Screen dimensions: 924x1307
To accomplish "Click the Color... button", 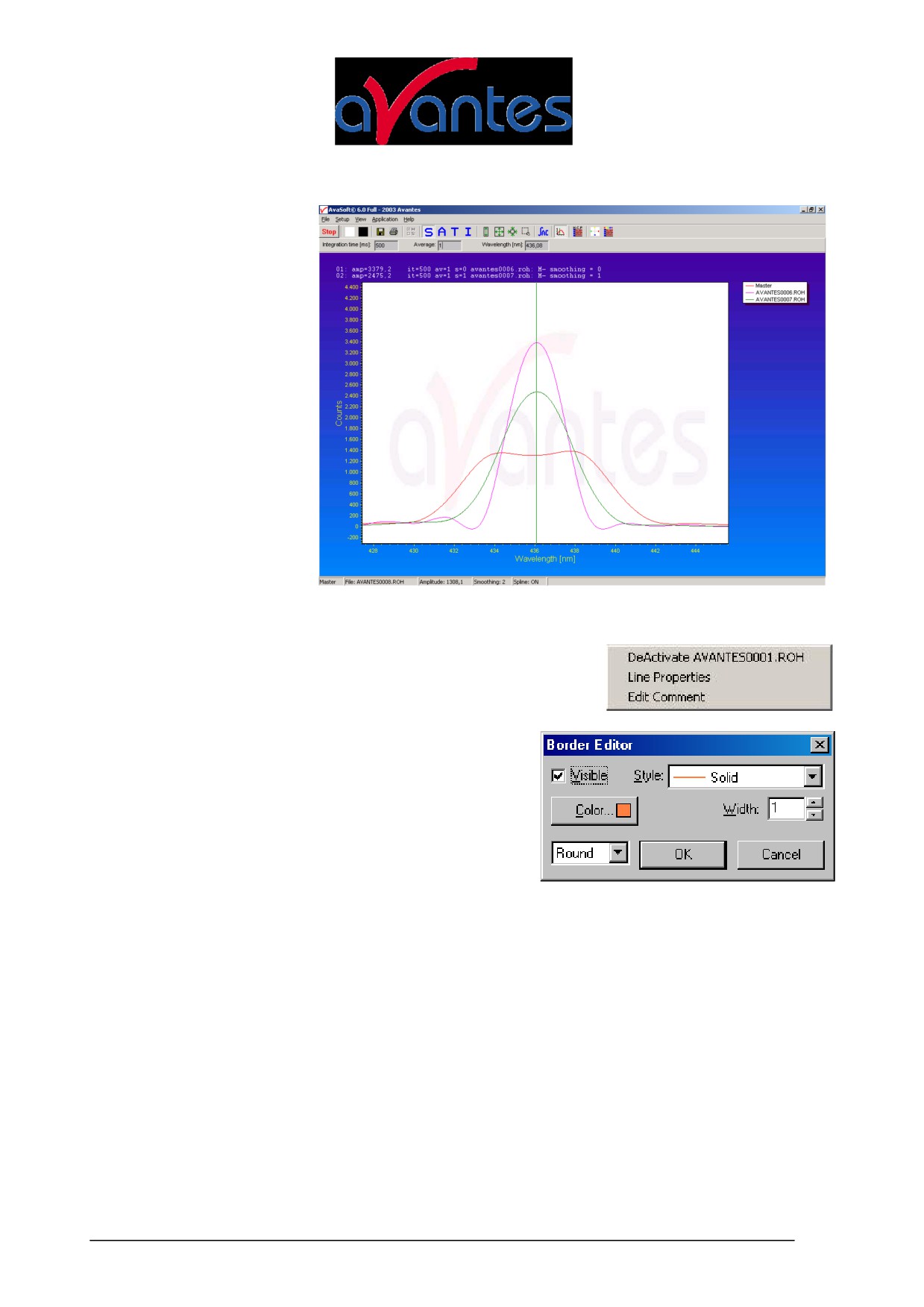I will 594,810.
